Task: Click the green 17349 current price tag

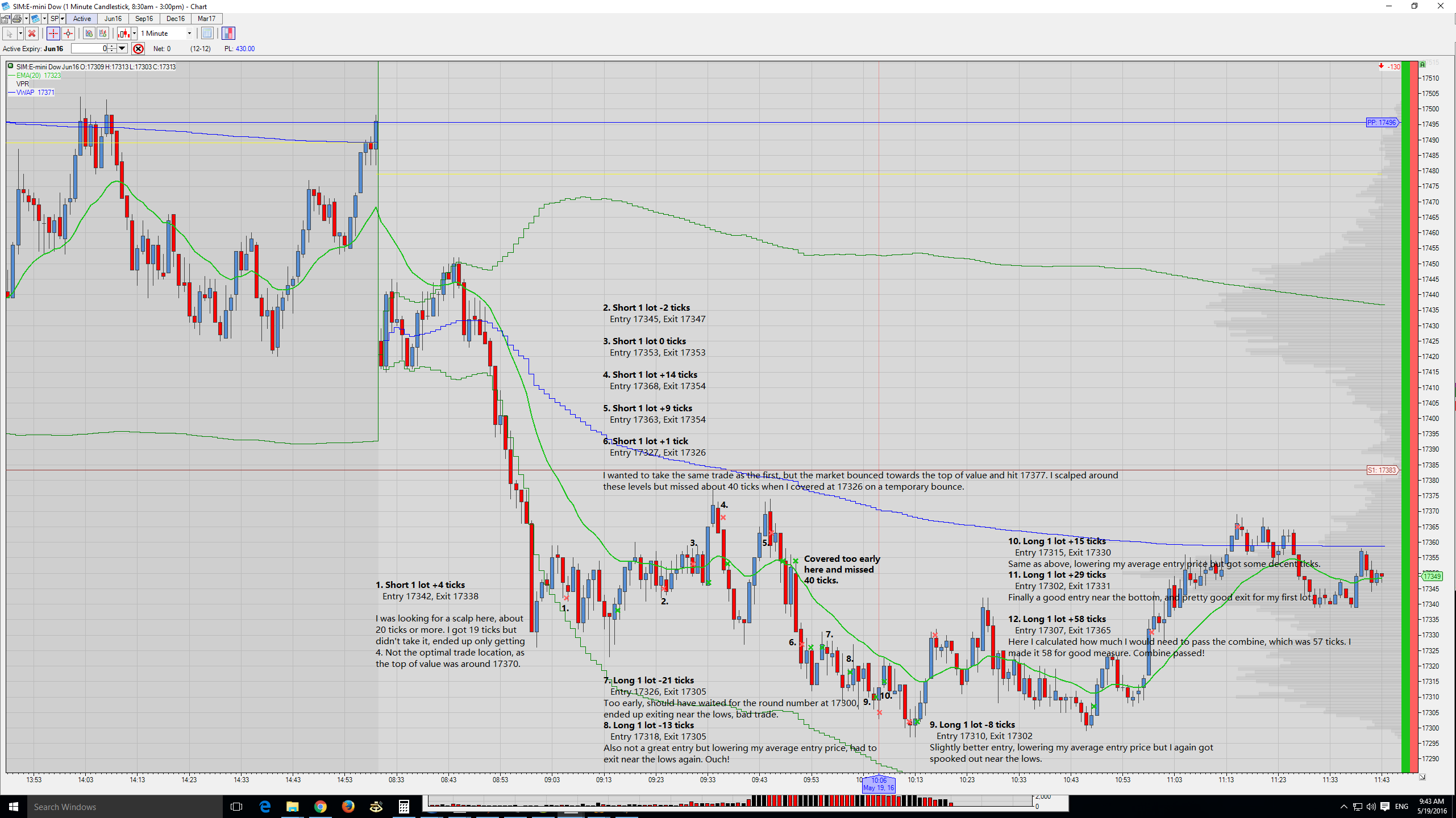Action: point(1431,577)
